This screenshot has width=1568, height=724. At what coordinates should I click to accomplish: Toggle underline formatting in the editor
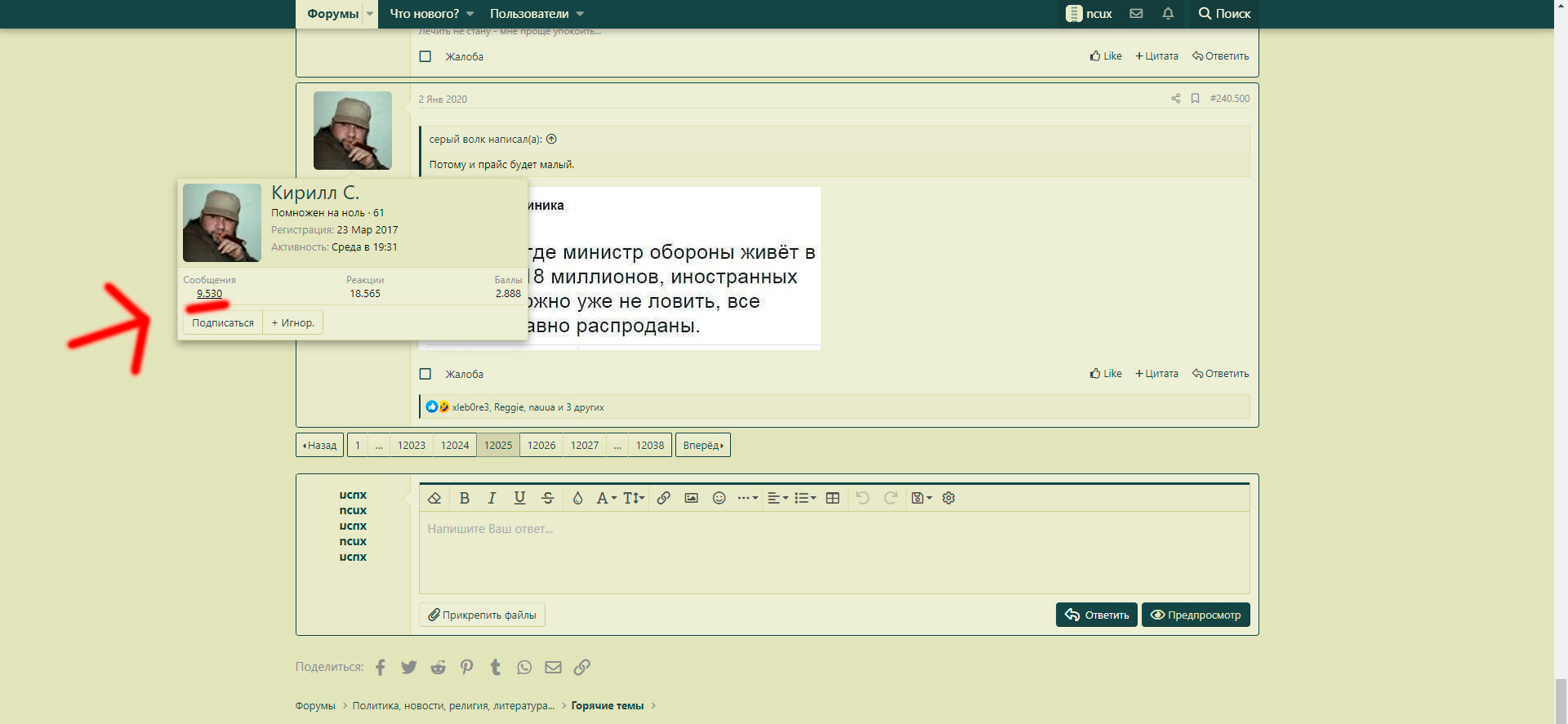(519, 498)
